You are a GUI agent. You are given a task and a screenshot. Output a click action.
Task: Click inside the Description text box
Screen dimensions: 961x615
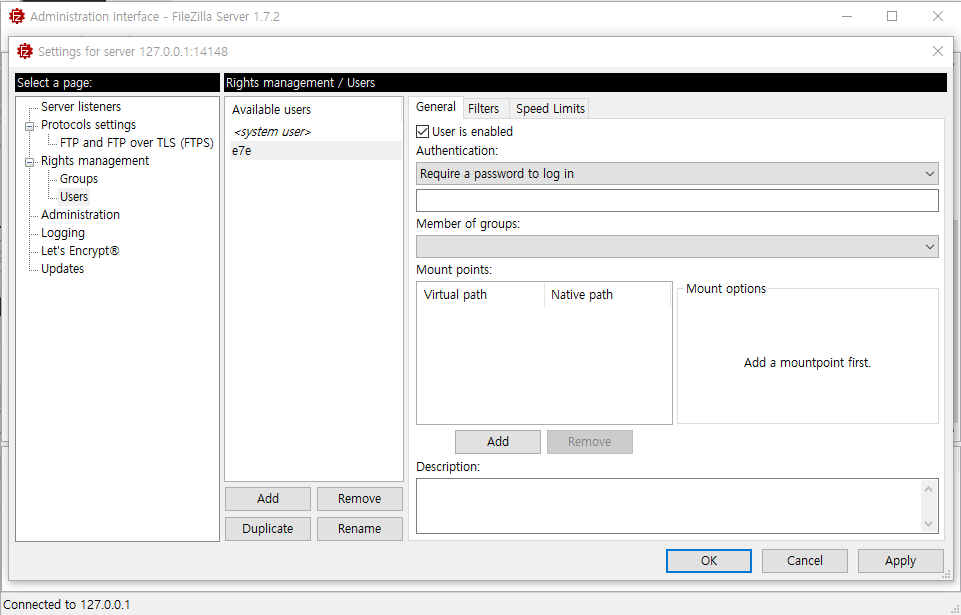pos(668,506)
